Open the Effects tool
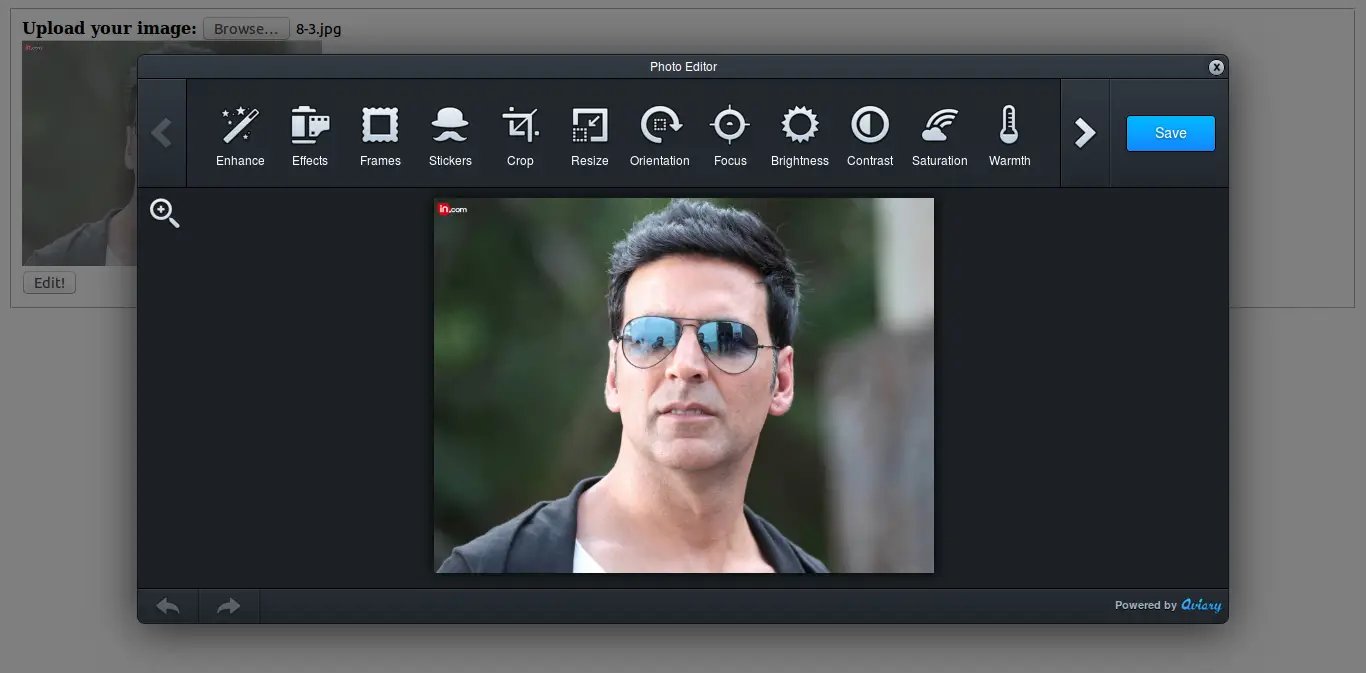Viewport: 1366px width, 673px height. [310, 134]
